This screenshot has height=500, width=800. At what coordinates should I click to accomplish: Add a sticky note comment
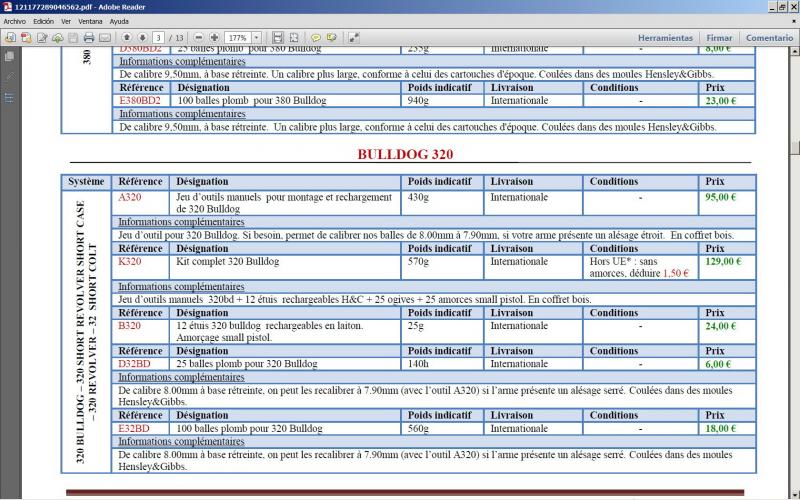coord(316,38)
